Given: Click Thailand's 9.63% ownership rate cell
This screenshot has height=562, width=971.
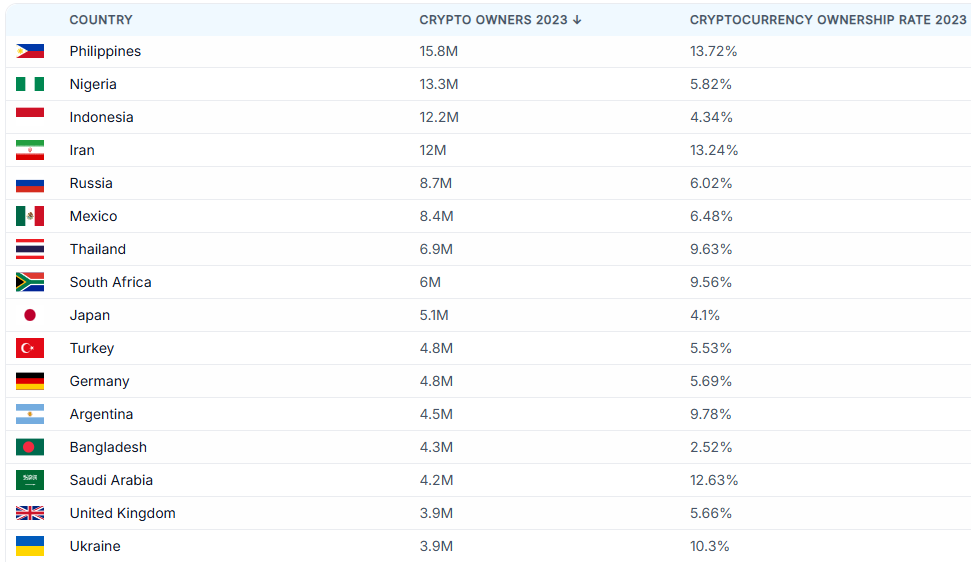Looking at the screenshot, I should coord(711,249).
